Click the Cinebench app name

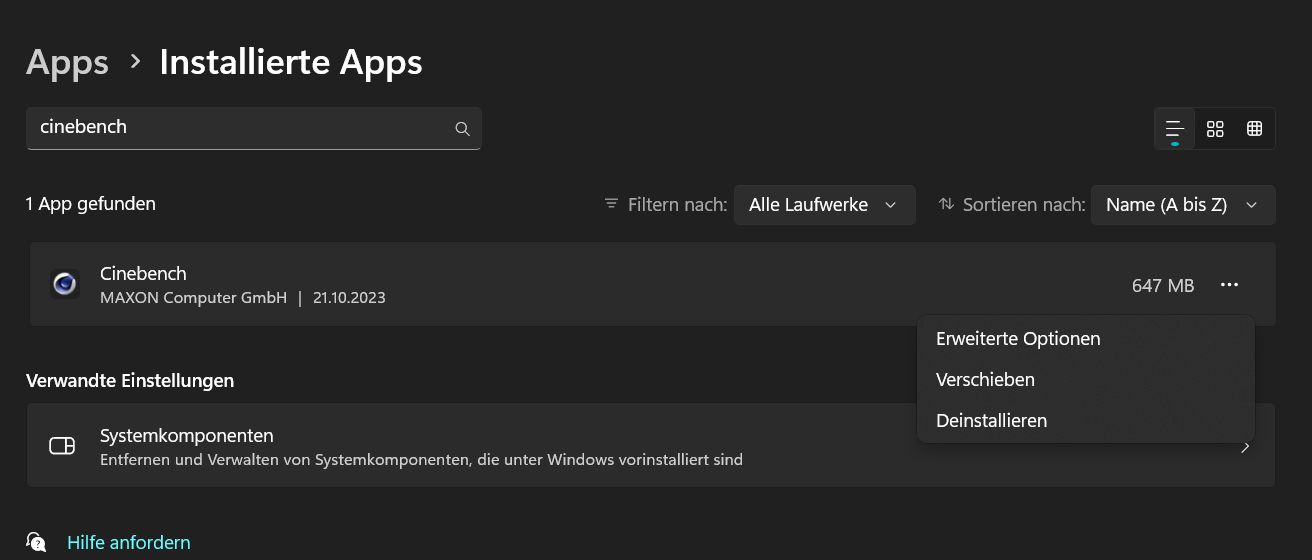click(x=143, y=273)
